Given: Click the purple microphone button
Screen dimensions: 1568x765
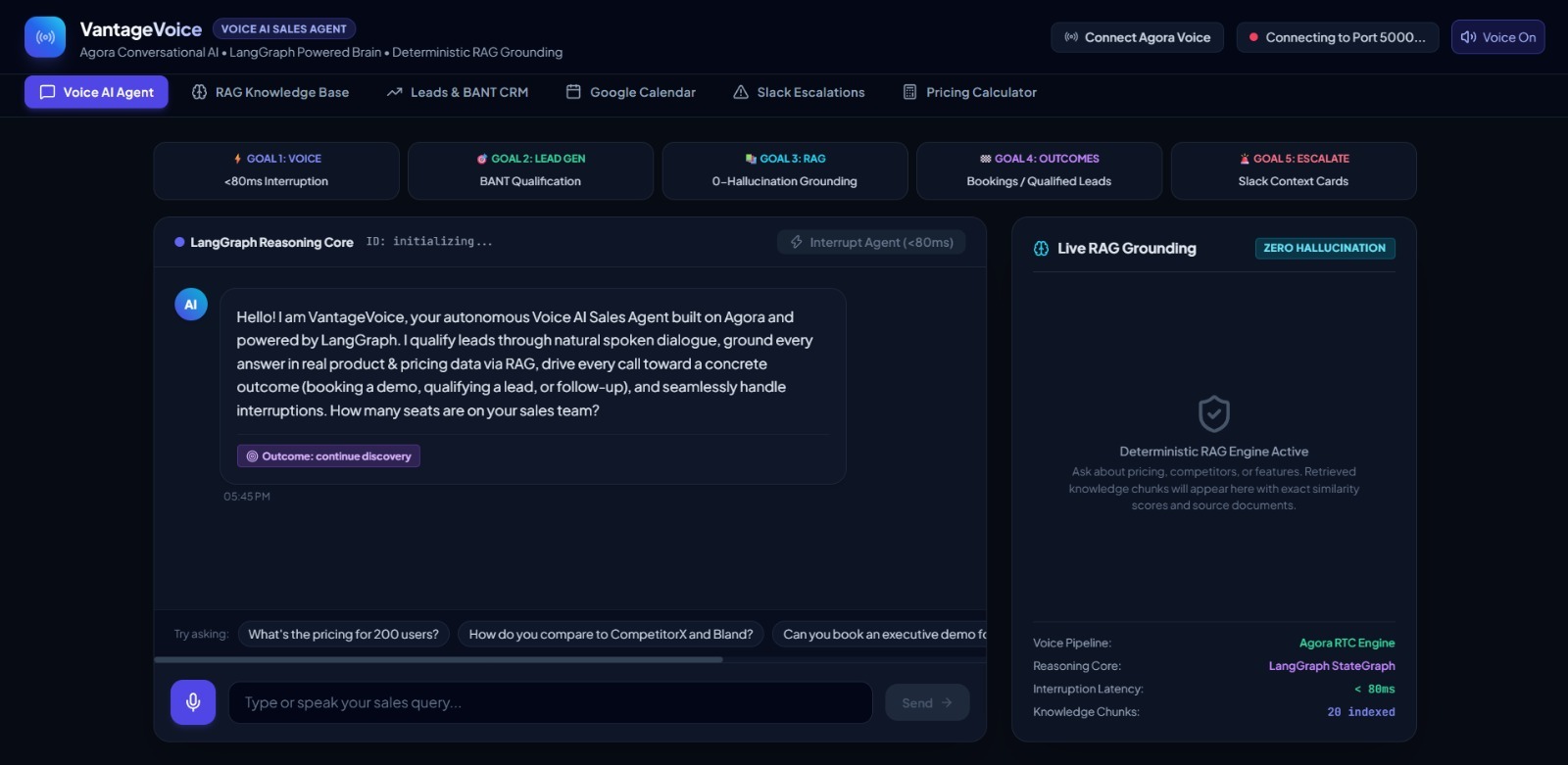Looking at the screenshot, I should pos(193,702).
